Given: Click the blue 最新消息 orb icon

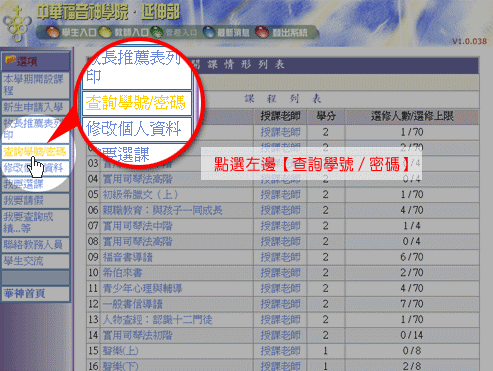Looking at the screenshot, I should click(x=209, y=32).
